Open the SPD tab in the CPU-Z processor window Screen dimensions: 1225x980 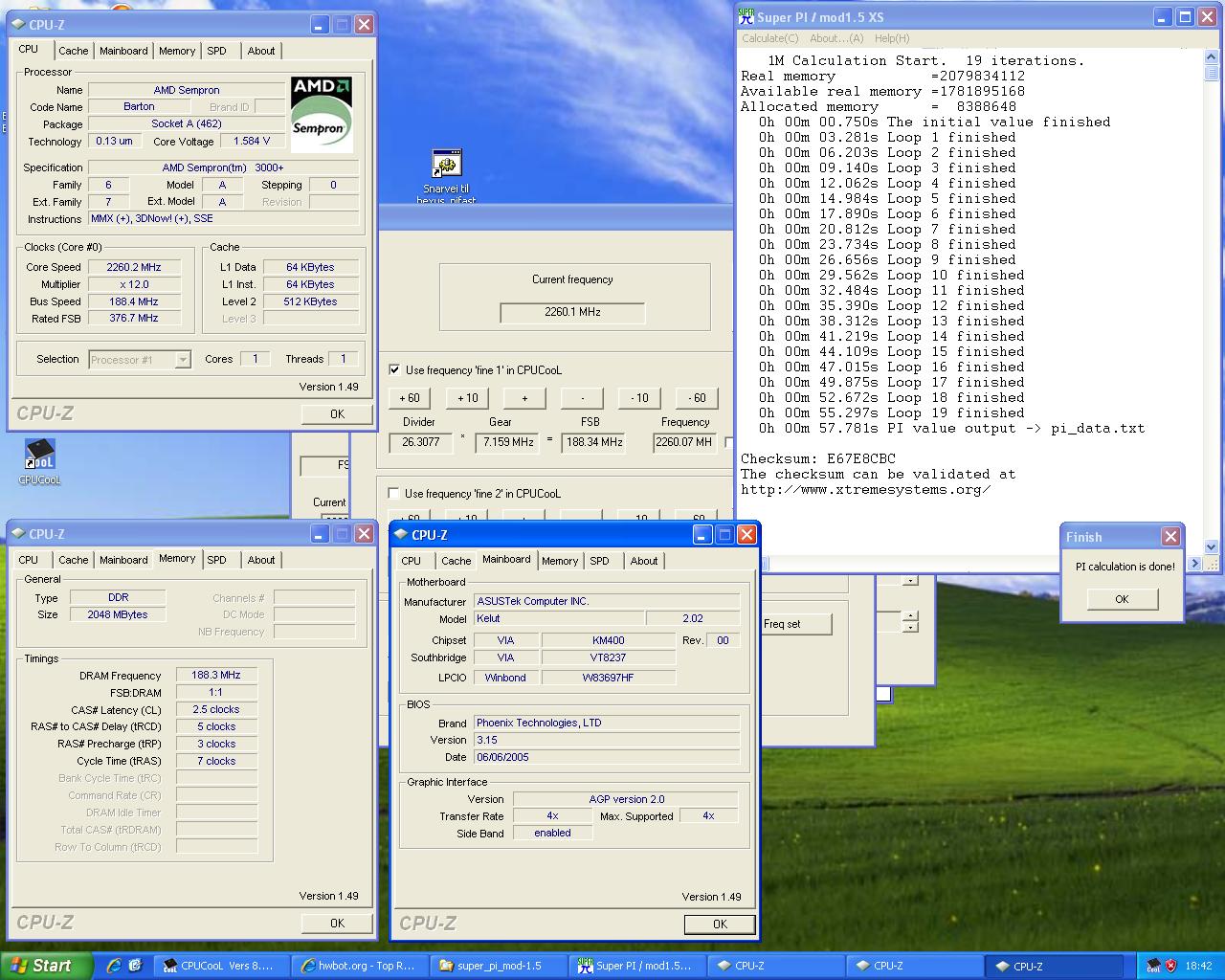tap(217, 51)
